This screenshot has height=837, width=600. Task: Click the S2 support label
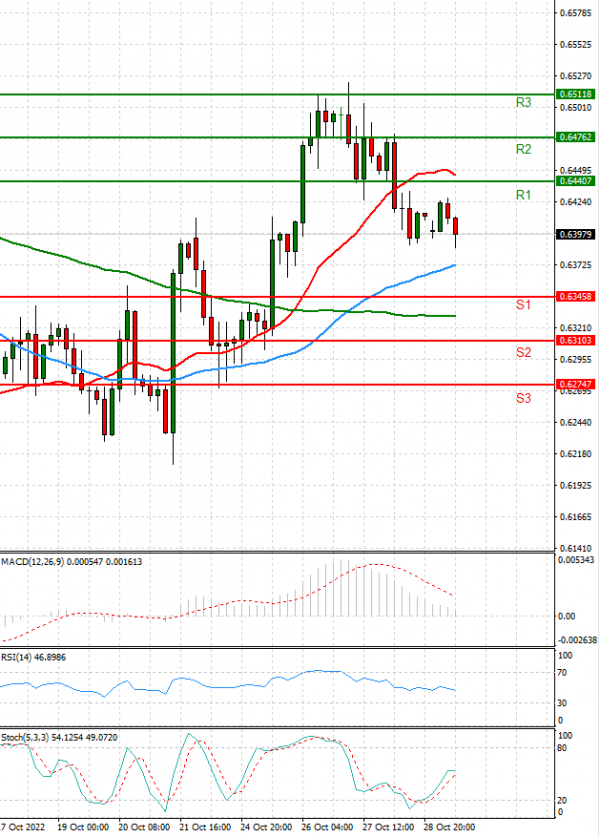click(523, 352)
